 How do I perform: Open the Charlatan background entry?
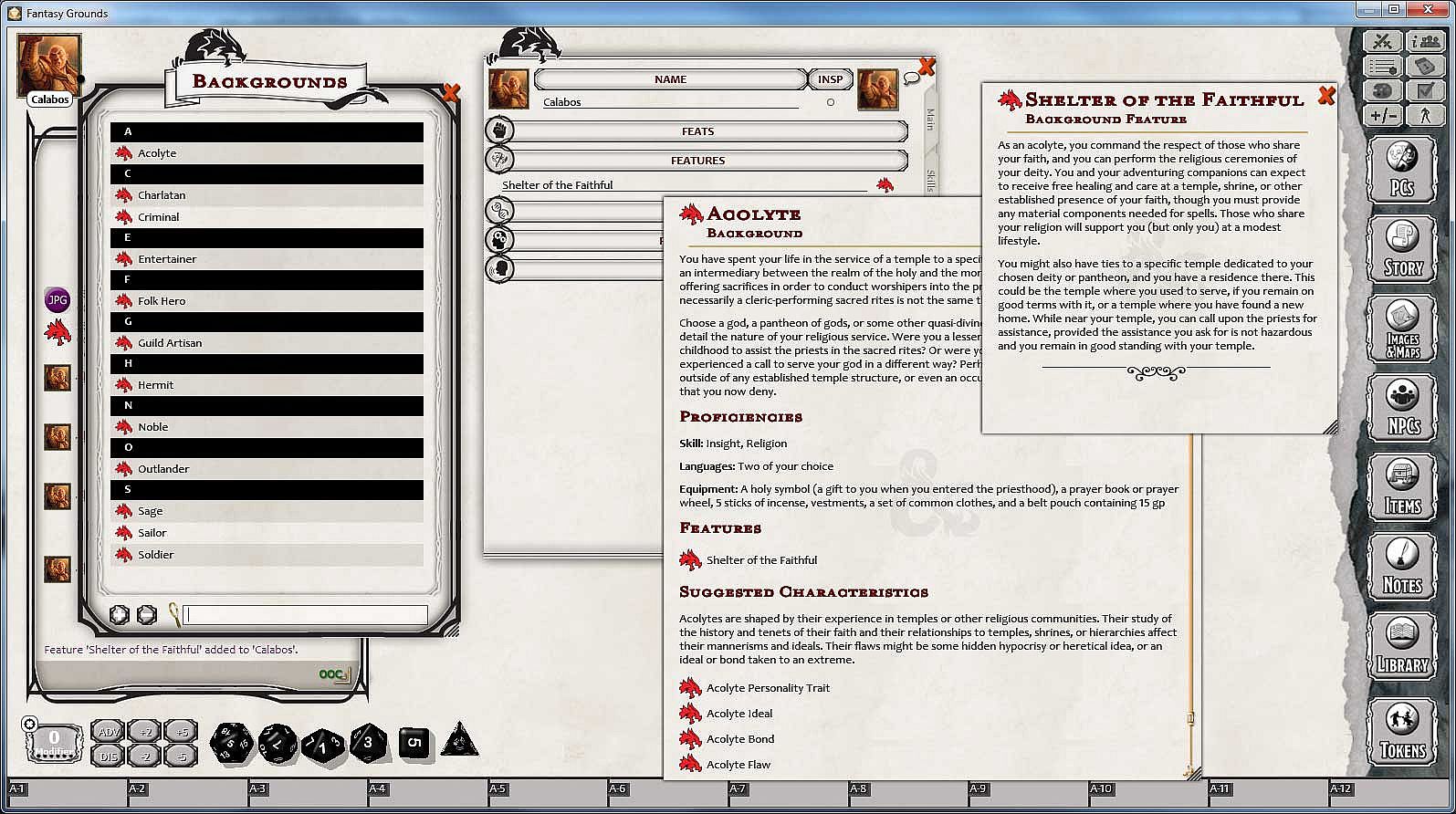point(267,195)
